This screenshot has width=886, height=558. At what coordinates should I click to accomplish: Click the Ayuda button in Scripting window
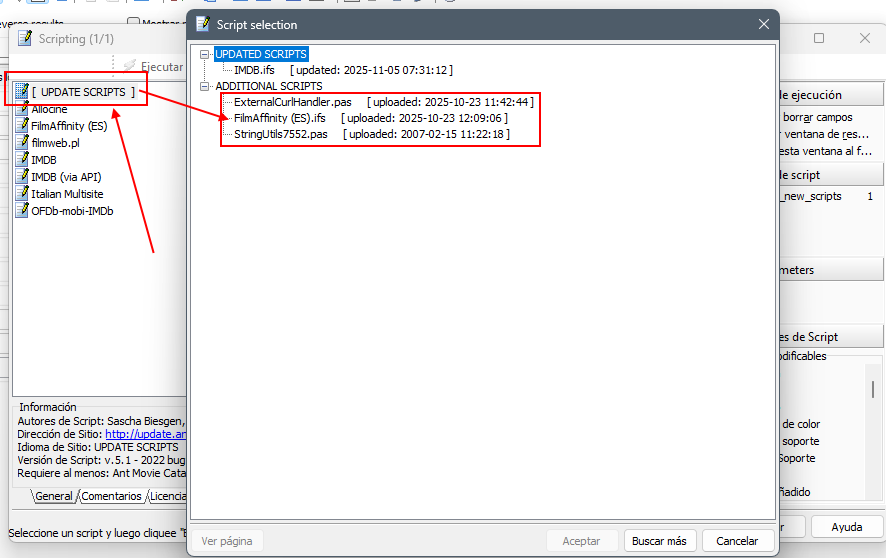click(846, 527)
